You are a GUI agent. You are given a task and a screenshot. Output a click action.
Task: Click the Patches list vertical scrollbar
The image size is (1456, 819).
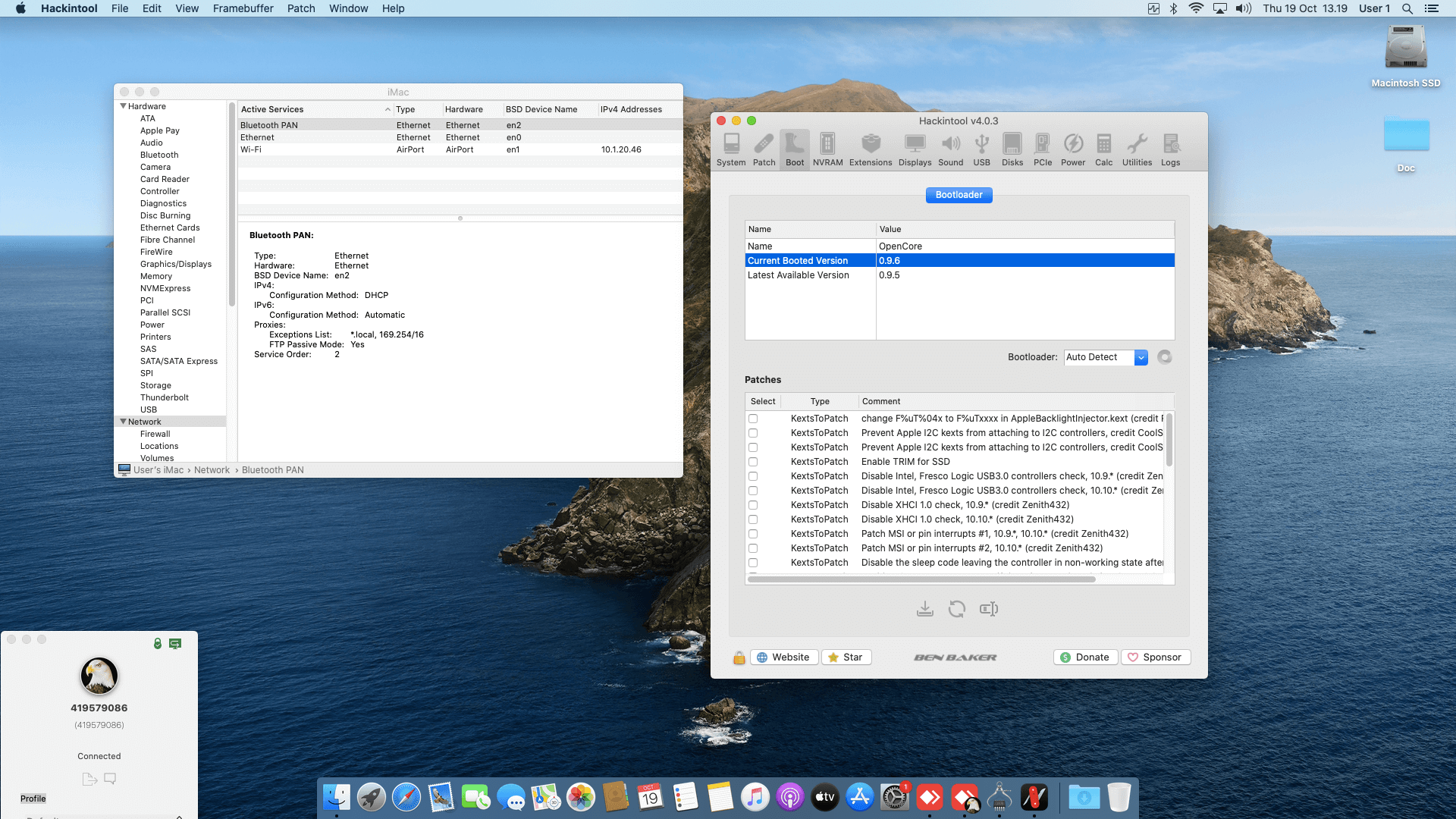(1169, 441)
